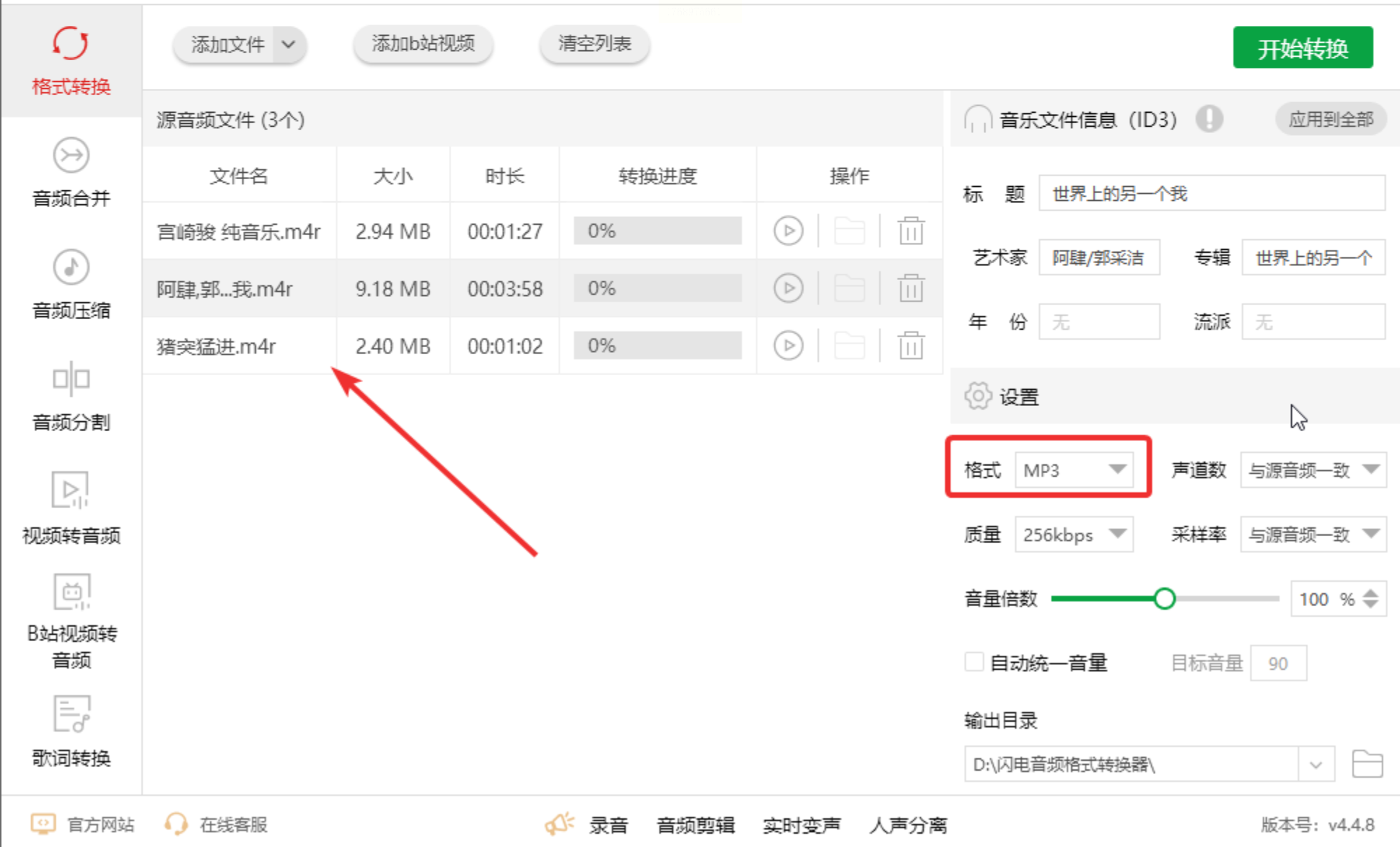Browse output directory folder icon
The image size is (1400, 847).
click(1366, 764)
